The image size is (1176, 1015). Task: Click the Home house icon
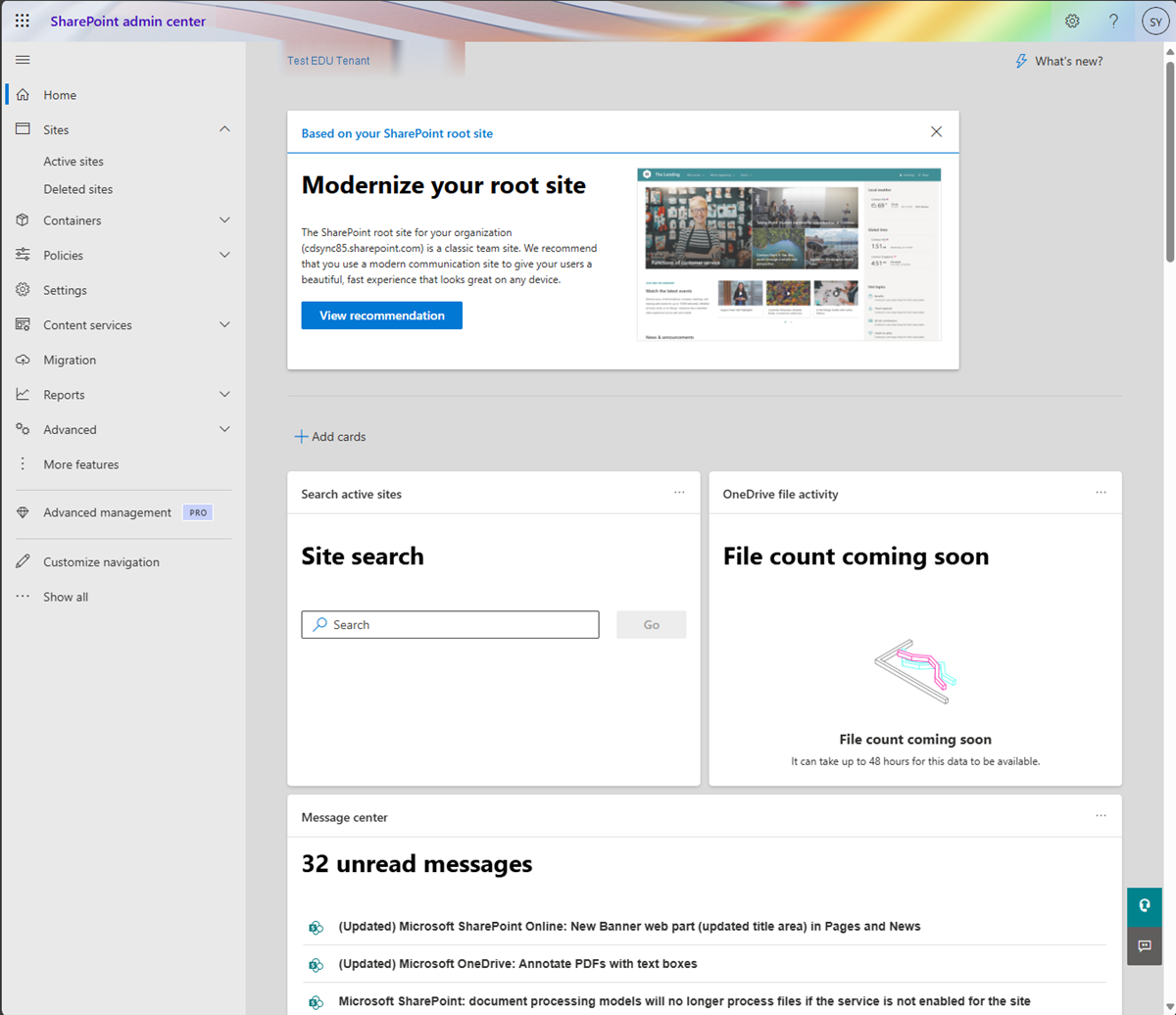coord(23,95)
